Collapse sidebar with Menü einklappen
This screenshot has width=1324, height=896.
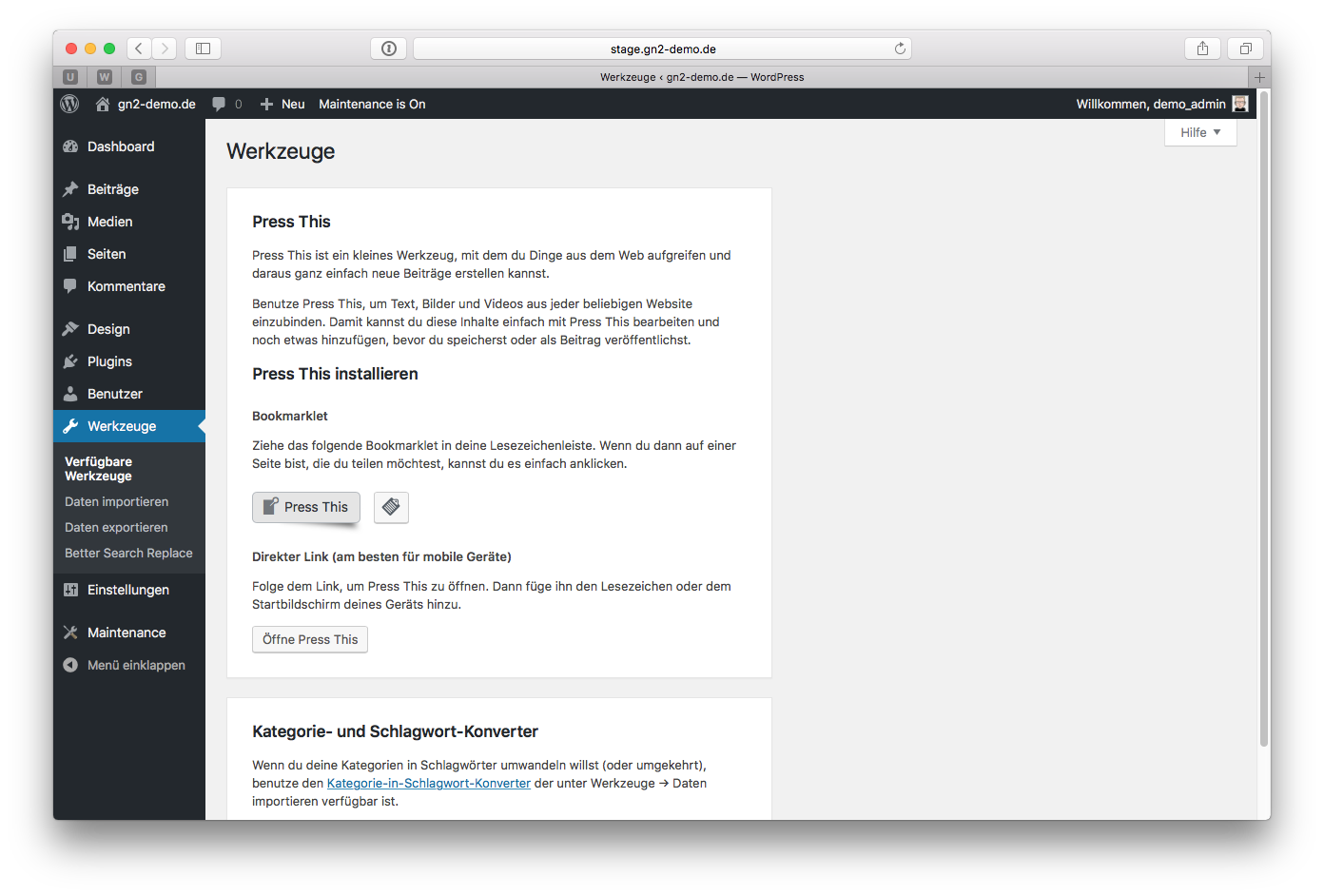click(129, 665)
